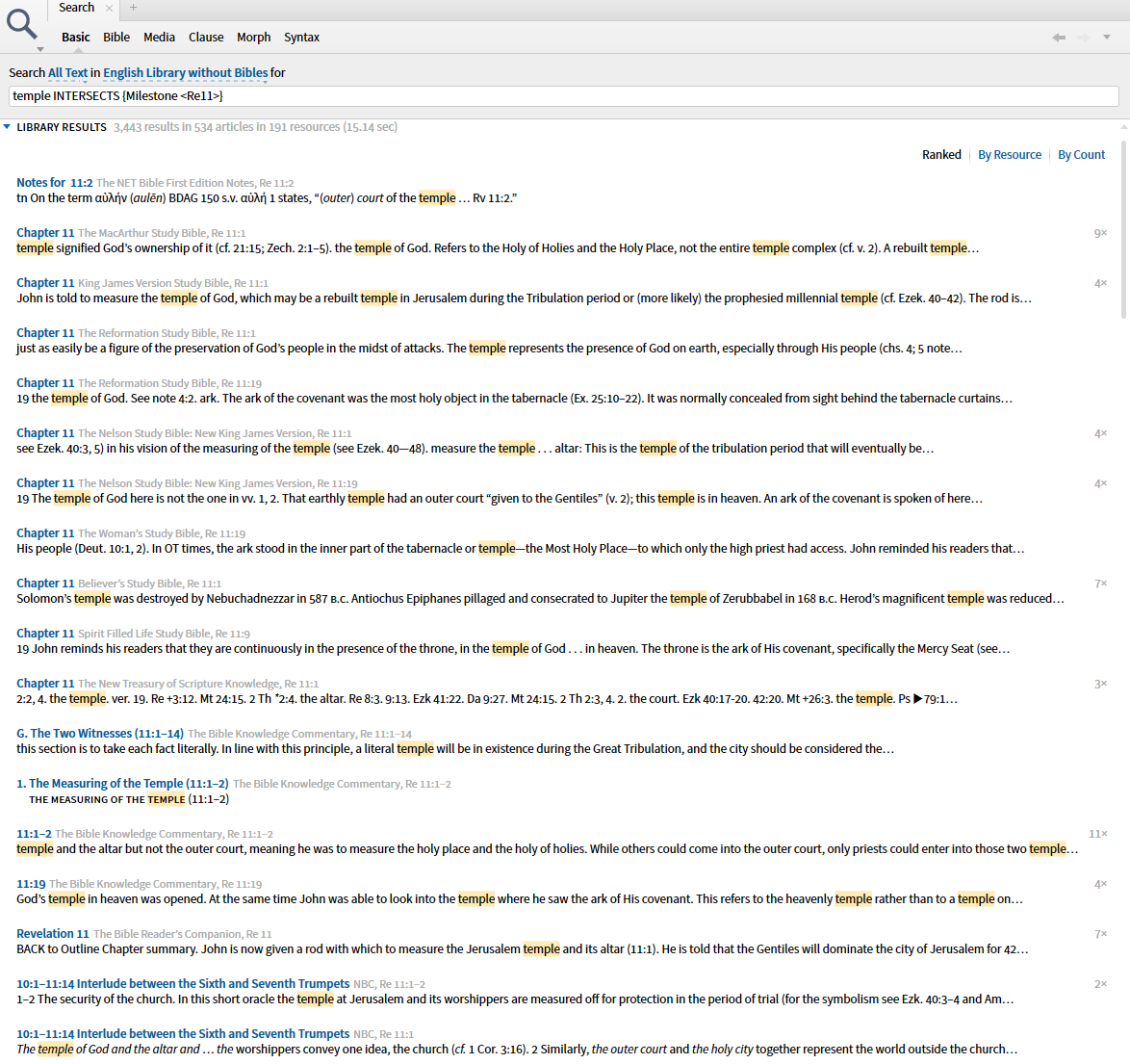Switch to Clause search type
The height and width of the screenshot is (1064, 1130).
coord(206,38)
